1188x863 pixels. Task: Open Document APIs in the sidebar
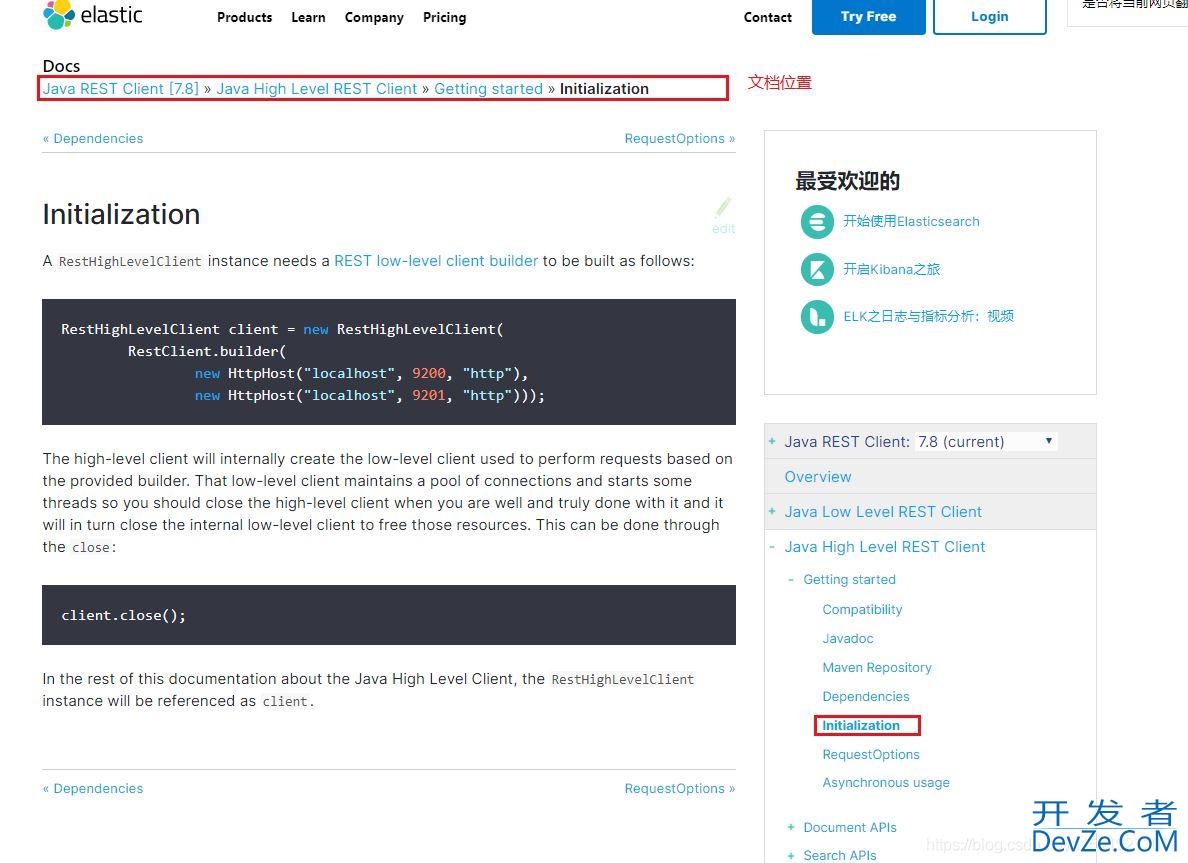click(849, 827)
